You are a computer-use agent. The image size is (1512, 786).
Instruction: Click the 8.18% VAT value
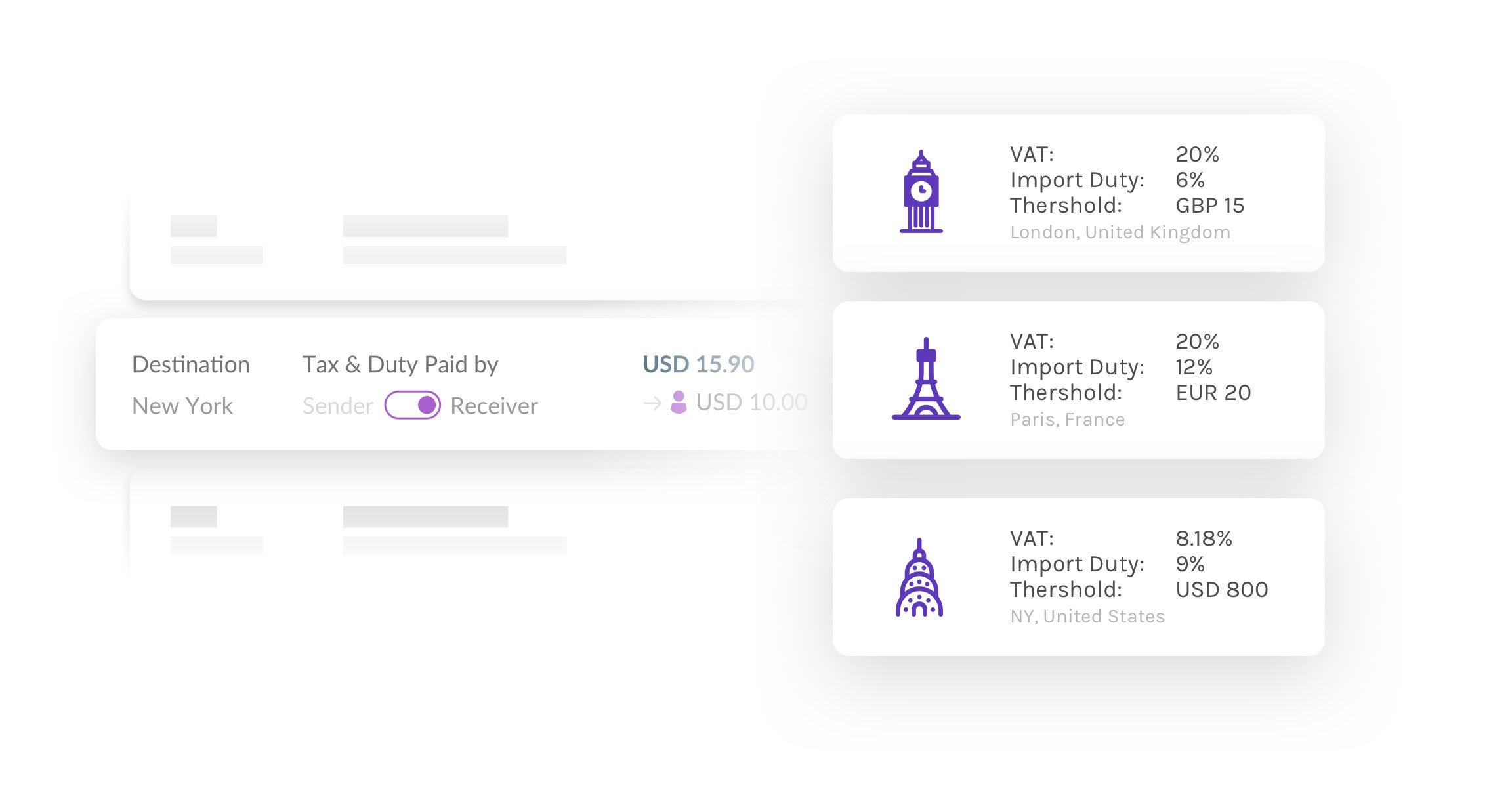1204,538
